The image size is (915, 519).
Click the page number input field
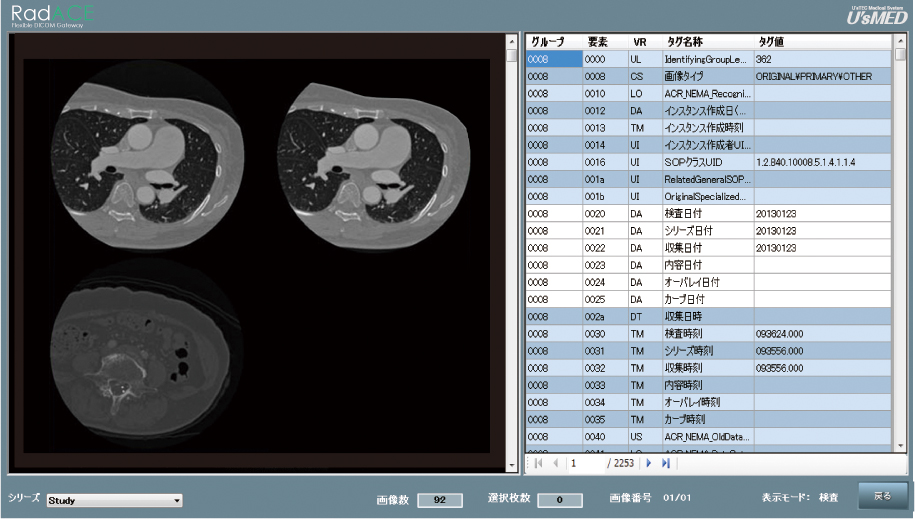(x=585, y=464)
